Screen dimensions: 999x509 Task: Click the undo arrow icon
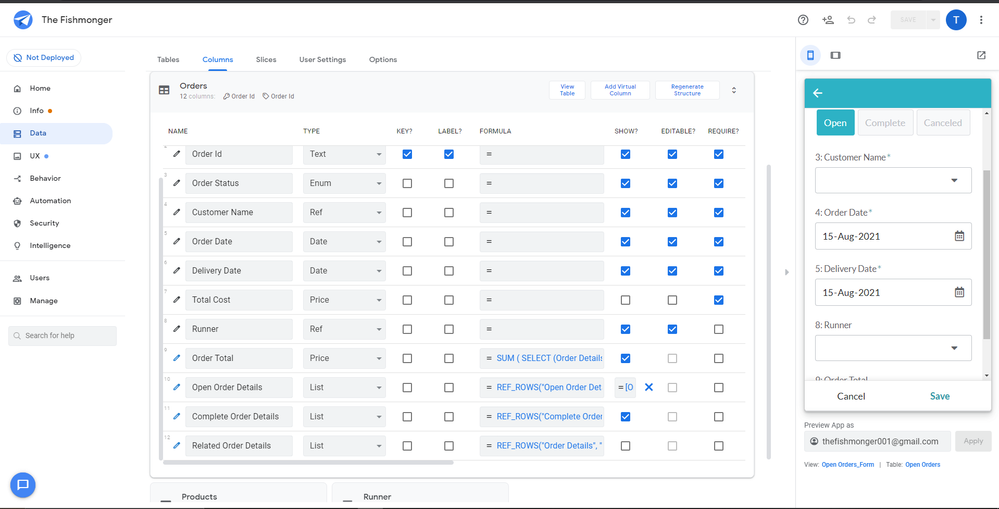pyautogui.click(x=851, y=20)
